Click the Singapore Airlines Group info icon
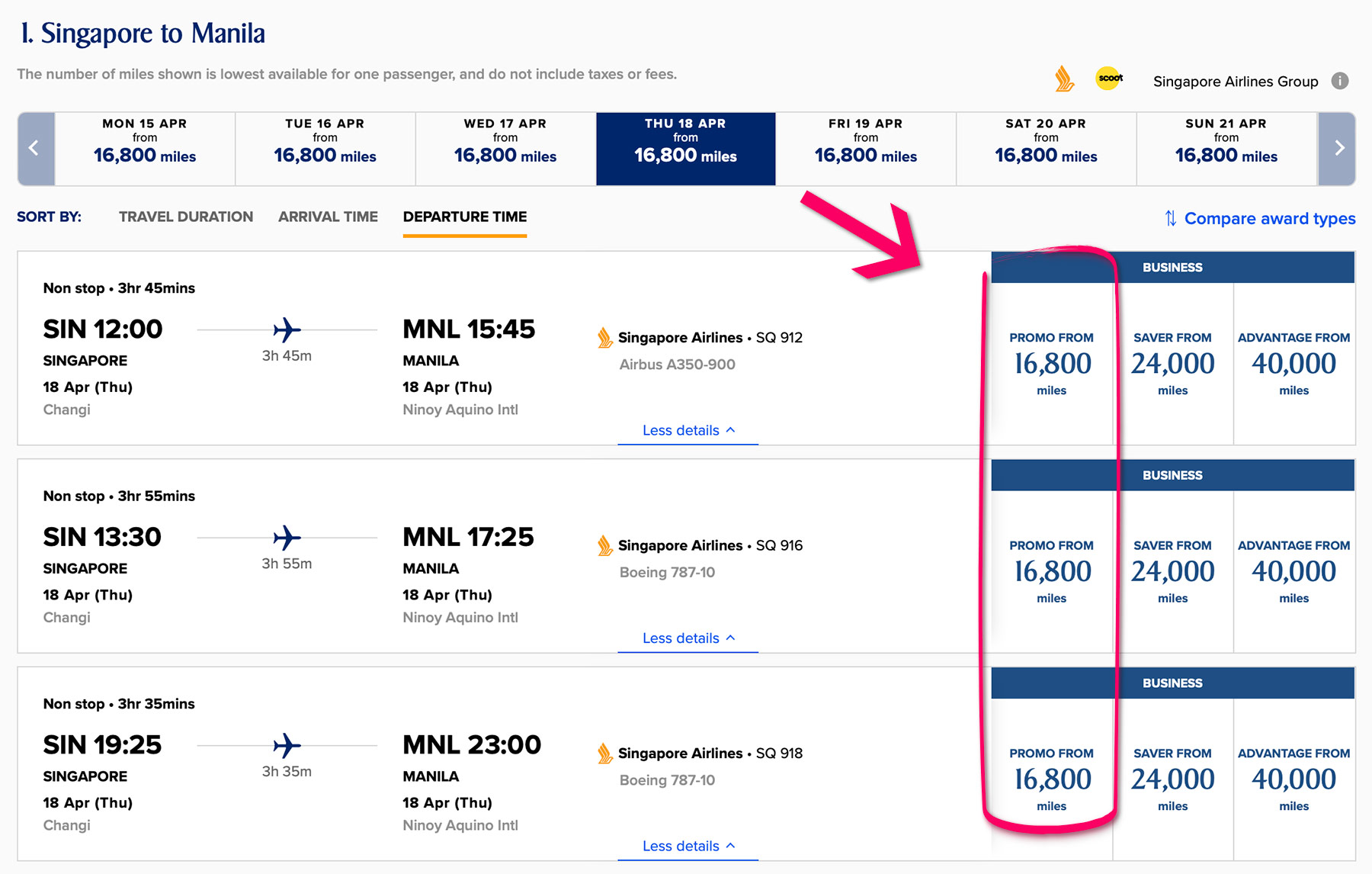 click(x=1339, y=81)
